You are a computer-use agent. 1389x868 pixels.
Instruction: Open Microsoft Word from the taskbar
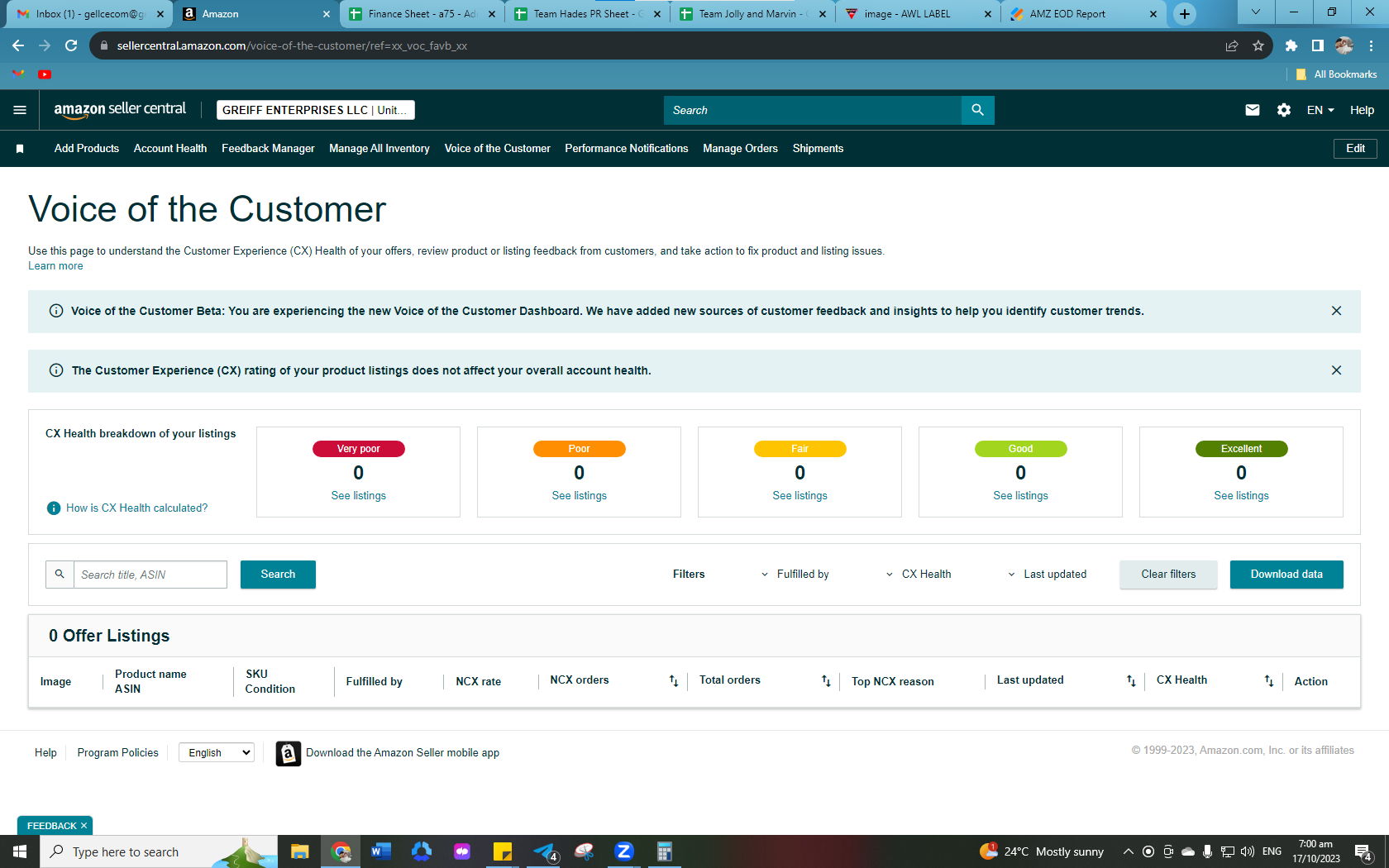click(380, 851)
